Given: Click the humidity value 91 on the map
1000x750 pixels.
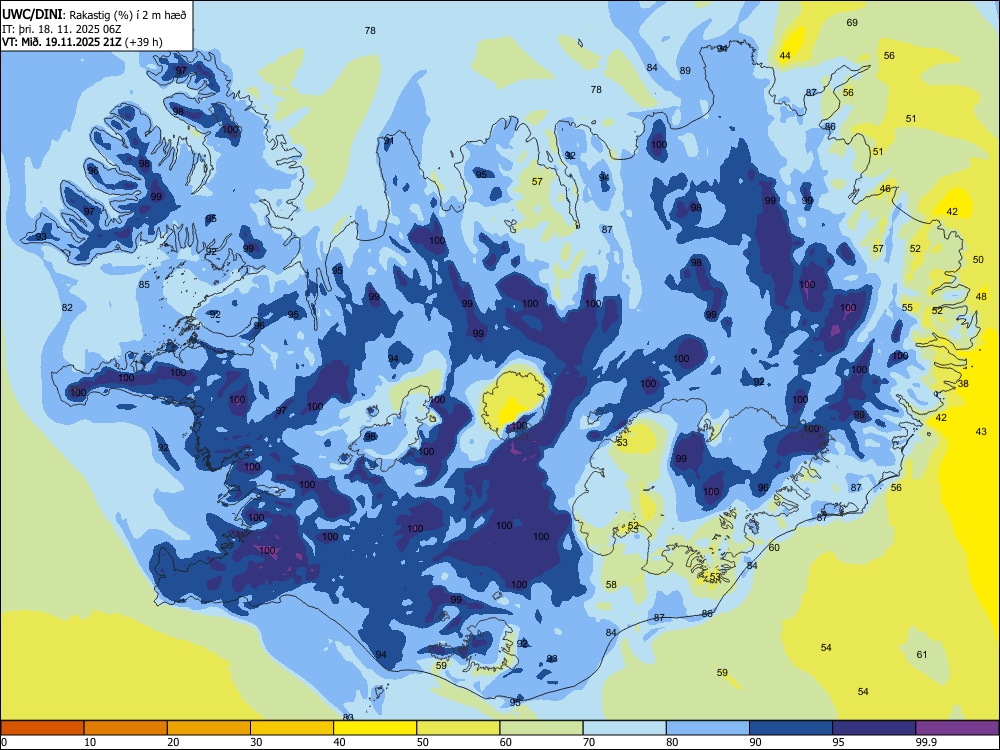Looking at the screenshot, I should click(388, 140).
